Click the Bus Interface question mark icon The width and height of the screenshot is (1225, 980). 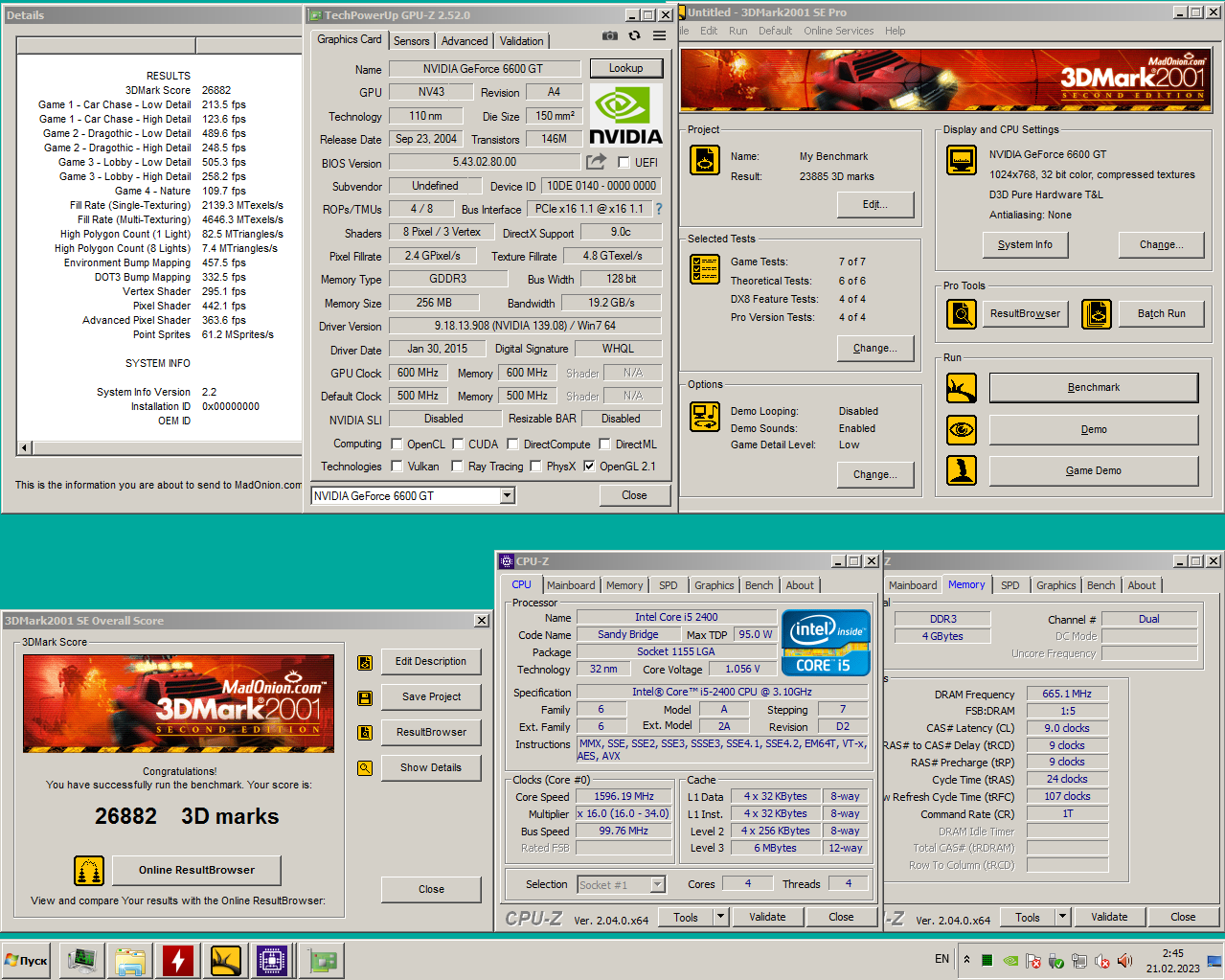pyautogui.click(x=659, y=209)
